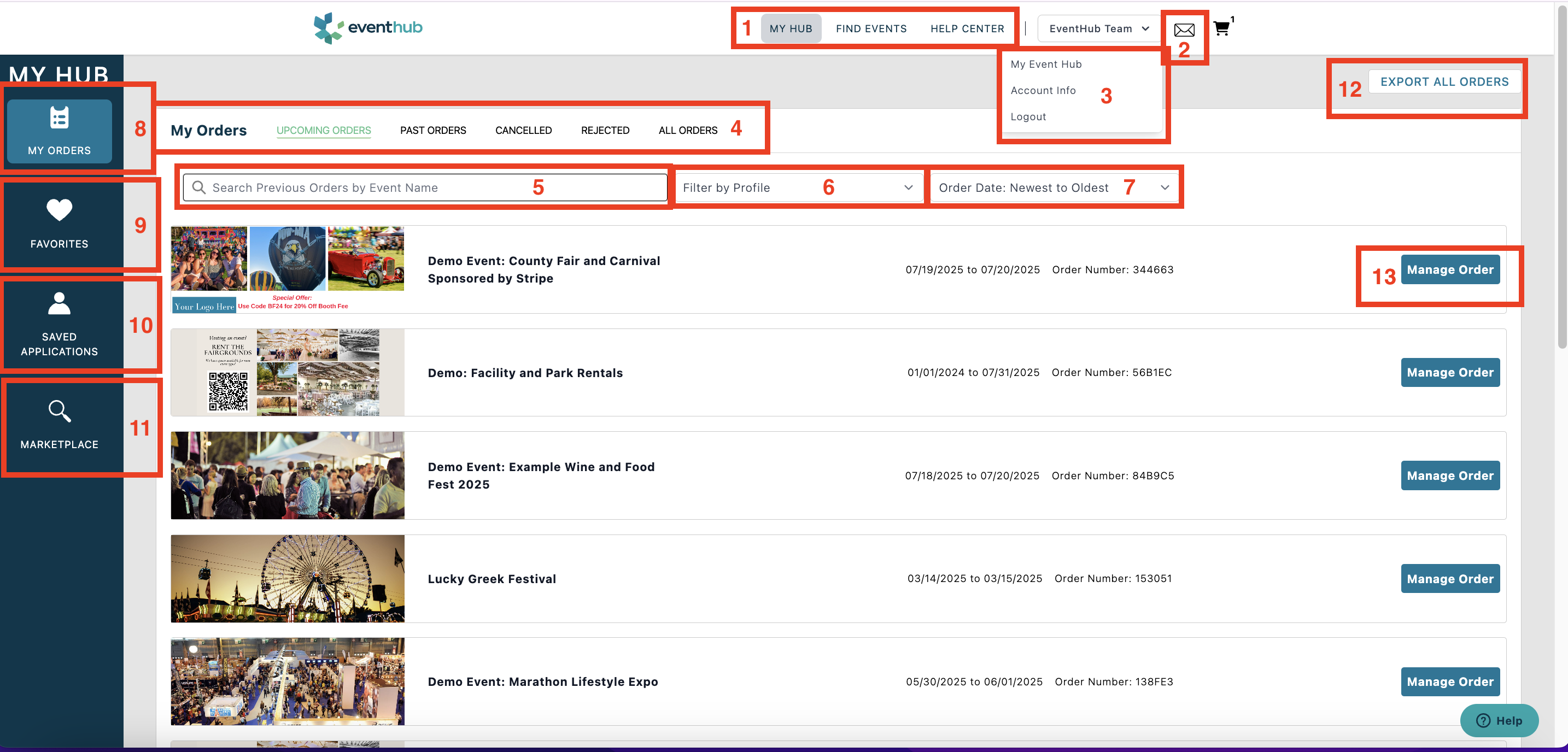Click title Demo Event: County Fair and Carnival
1568x752 pixels.
[543, 269]
